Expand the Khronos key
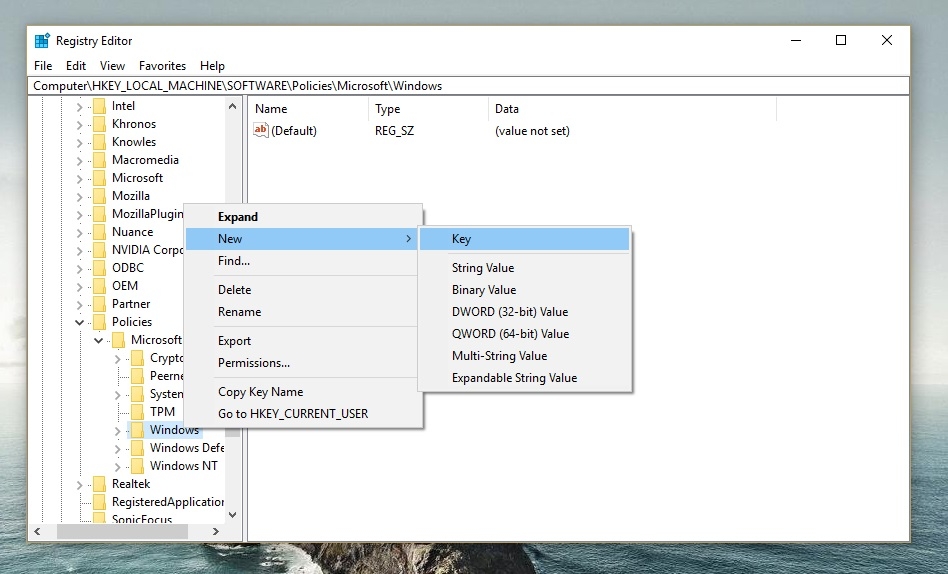 pyautogui.click(x=79, y=125)
